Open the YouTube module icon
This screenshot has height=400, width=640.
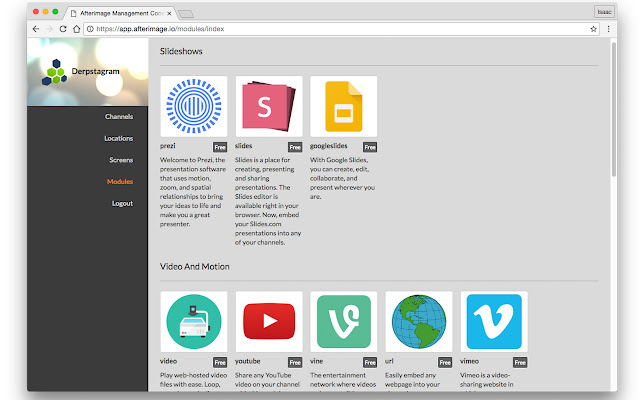[x=269, y=322]
